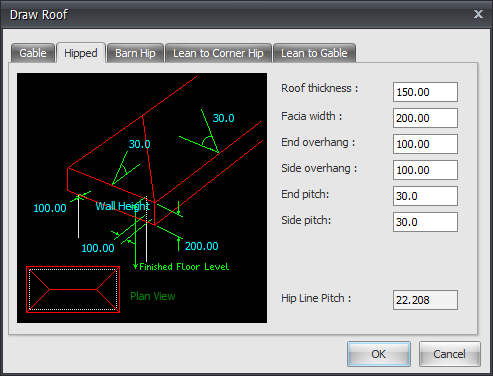Confirm with the OK button

(379, 354)
